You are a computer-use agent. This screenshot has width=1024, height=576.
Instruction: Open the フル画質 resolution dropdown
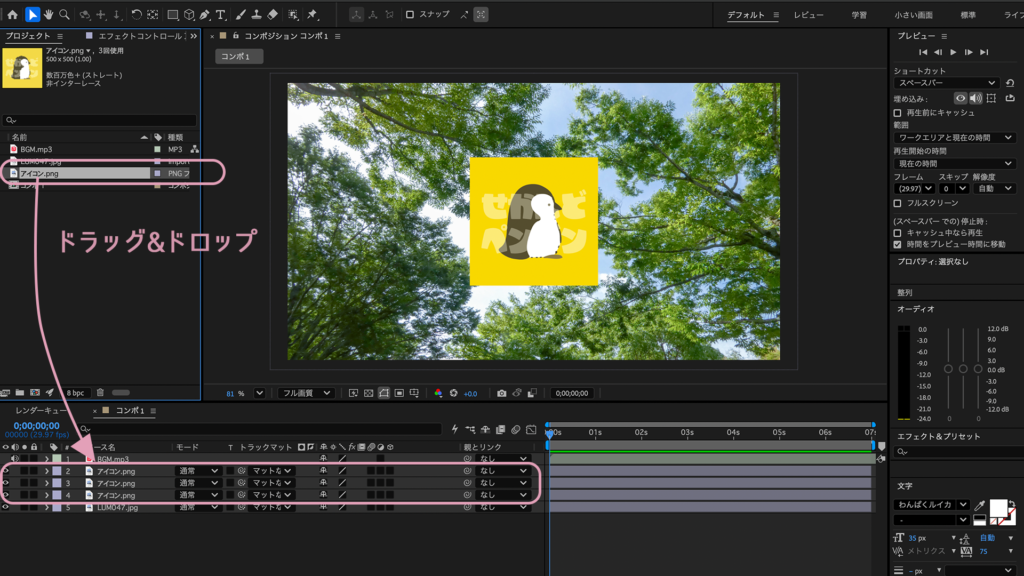coord(306,393)
